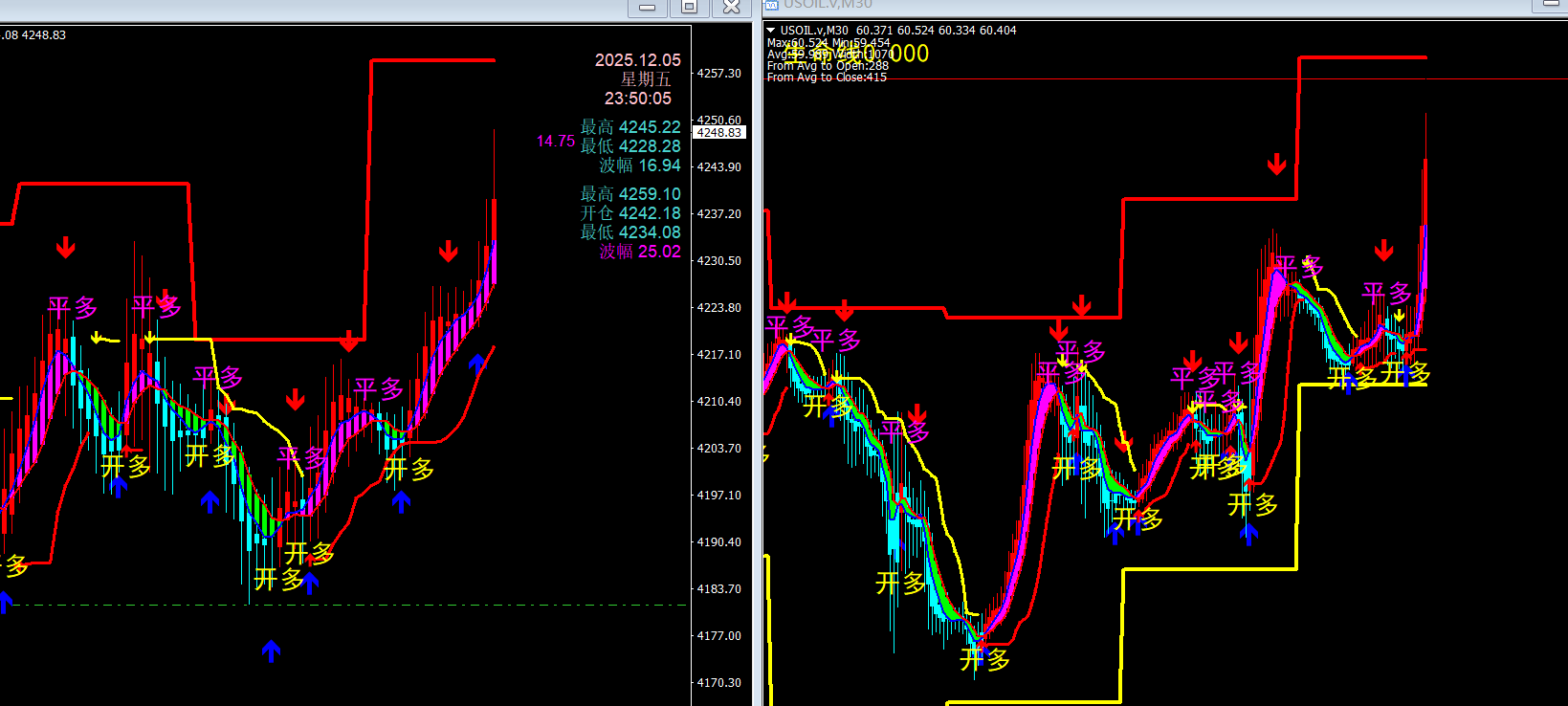This screenshot has width=1568, height=706.
Task: Click the 4197.10 price axis label
Action: point(718,496)
